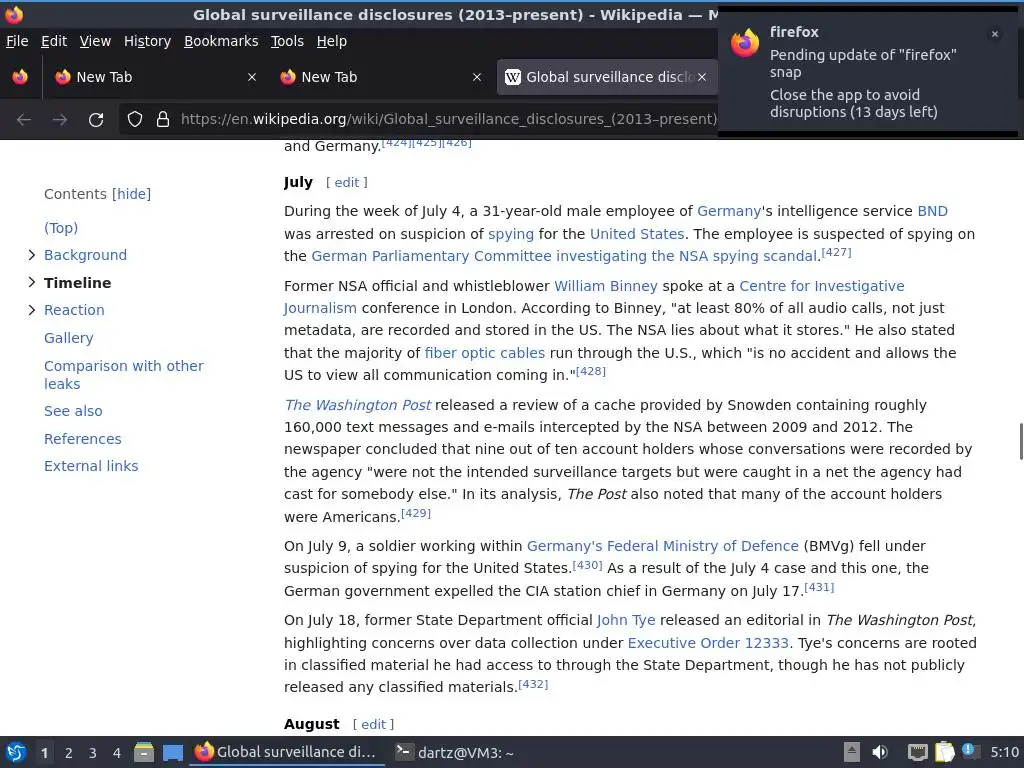Open the spying link
Viewport: 1024px width, 768px height.
(511, 234)
